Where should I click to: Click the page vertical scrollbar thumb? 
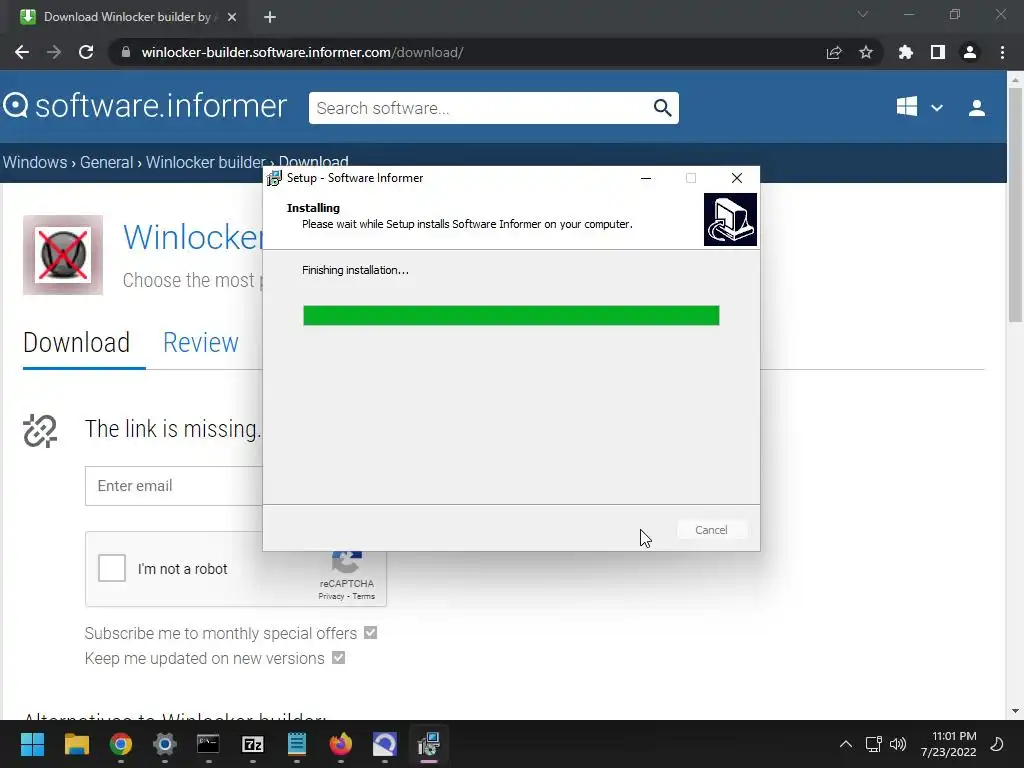[x=1015, y=204]
